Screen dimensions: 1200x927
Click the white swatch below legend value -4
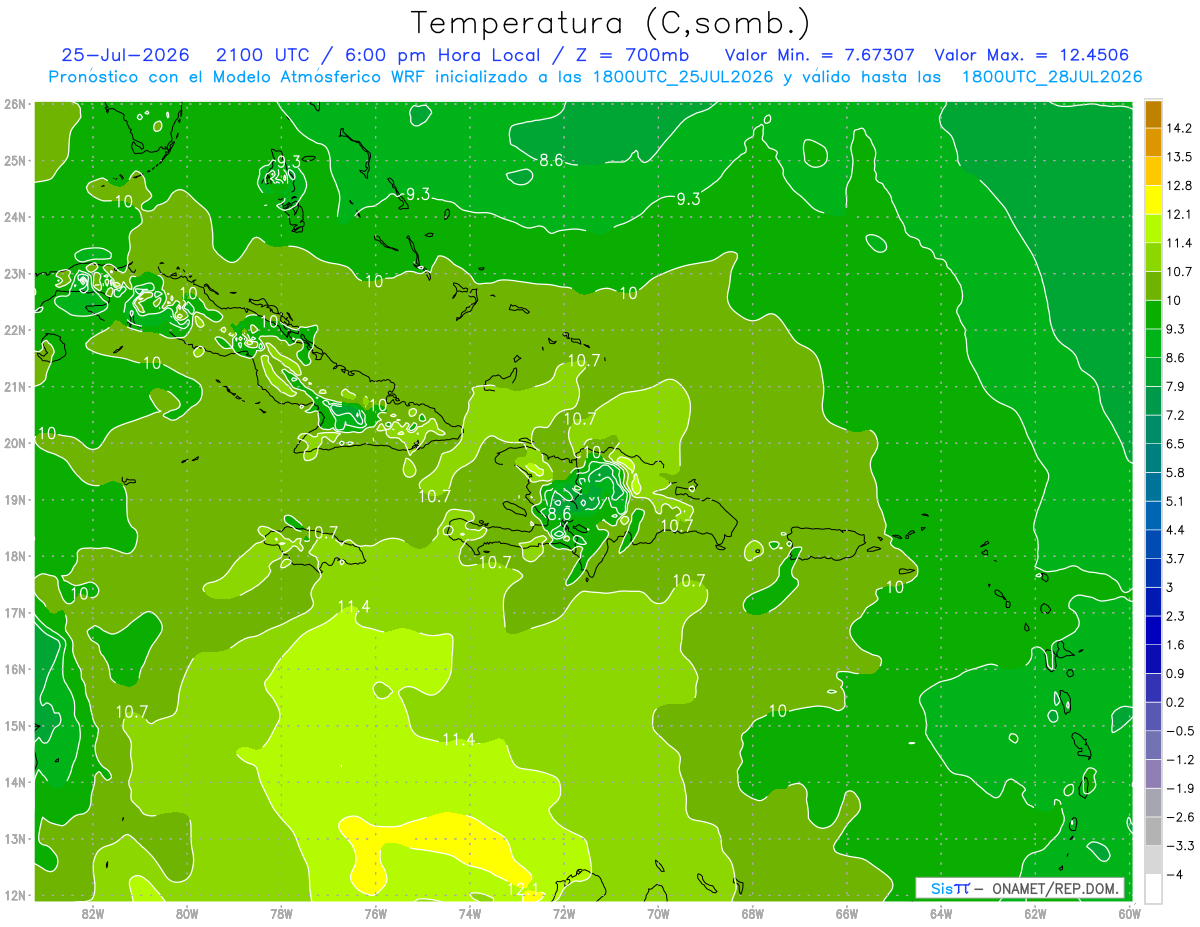(1153, 888)
